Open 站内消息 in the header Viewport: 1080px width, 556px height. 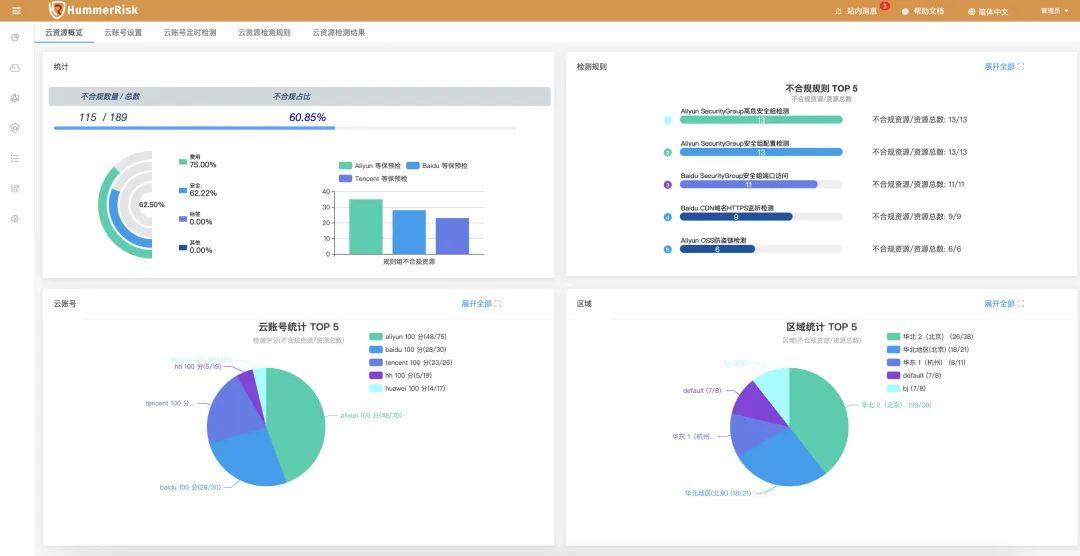tap(862, 11)
